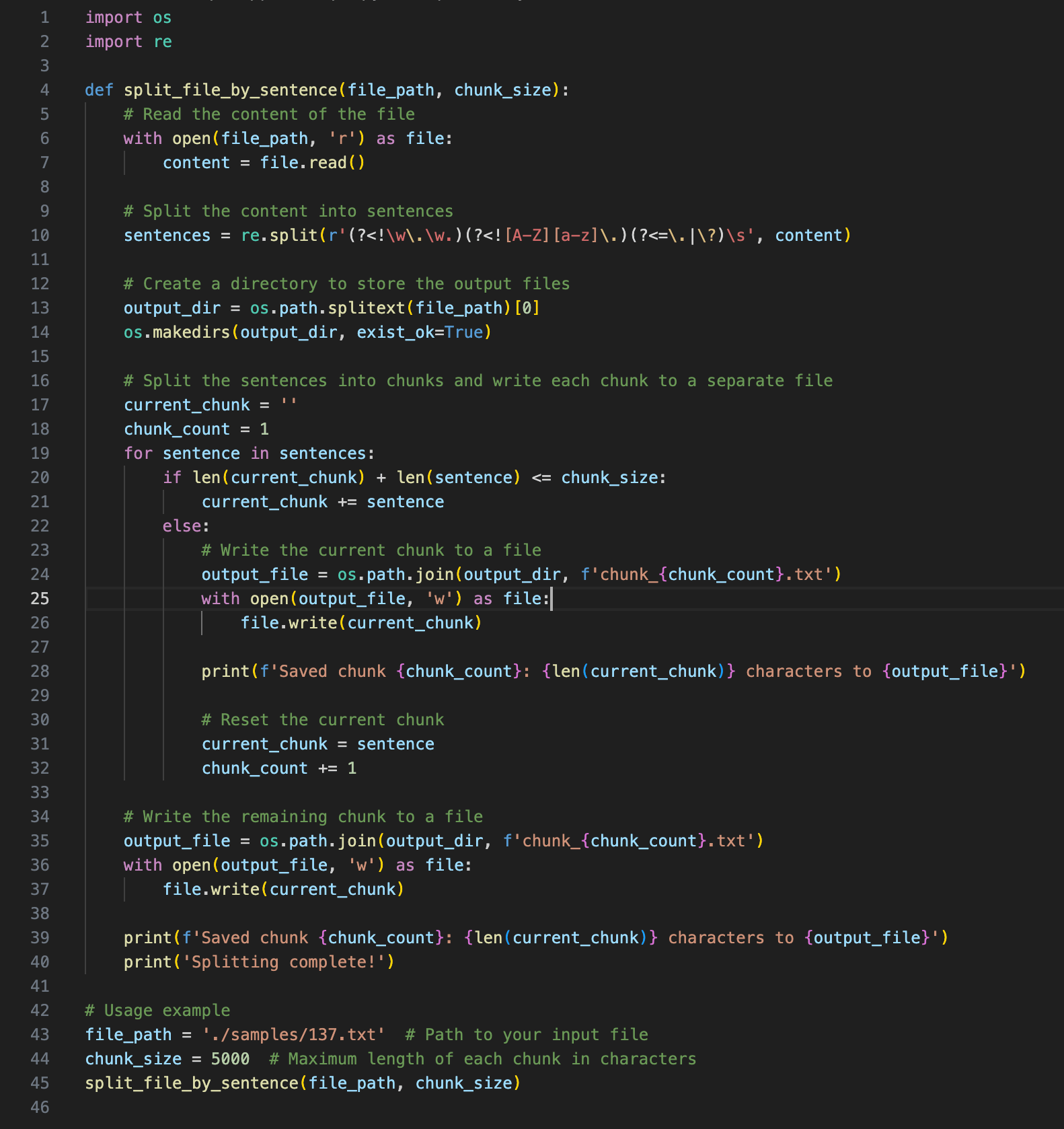Image resolution: width=1064 pixels, height=1129 pixels.
Task: Click 'current_chunk = sentence' on line 31
Action: [x=318, y=744]
